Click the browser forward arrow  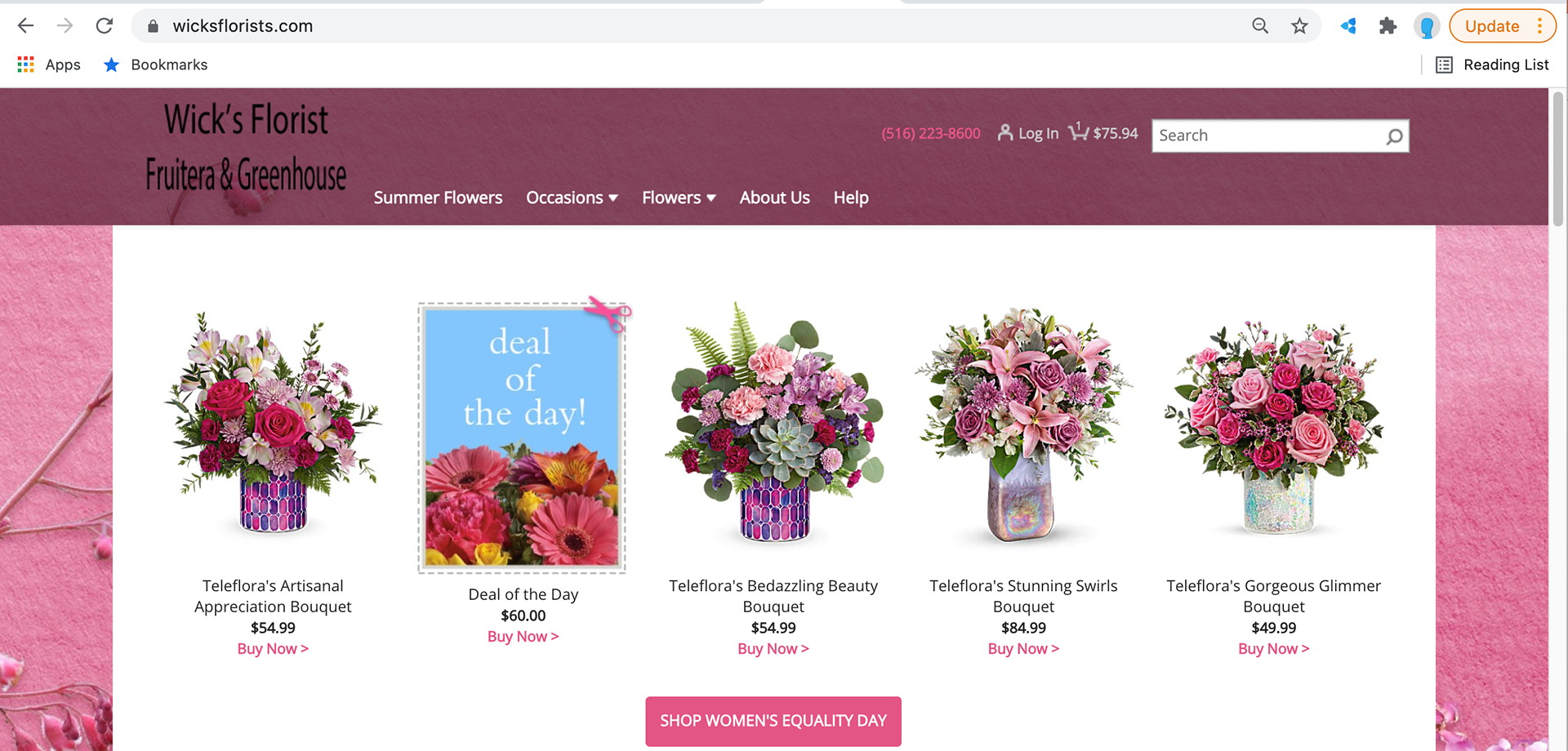65,26
